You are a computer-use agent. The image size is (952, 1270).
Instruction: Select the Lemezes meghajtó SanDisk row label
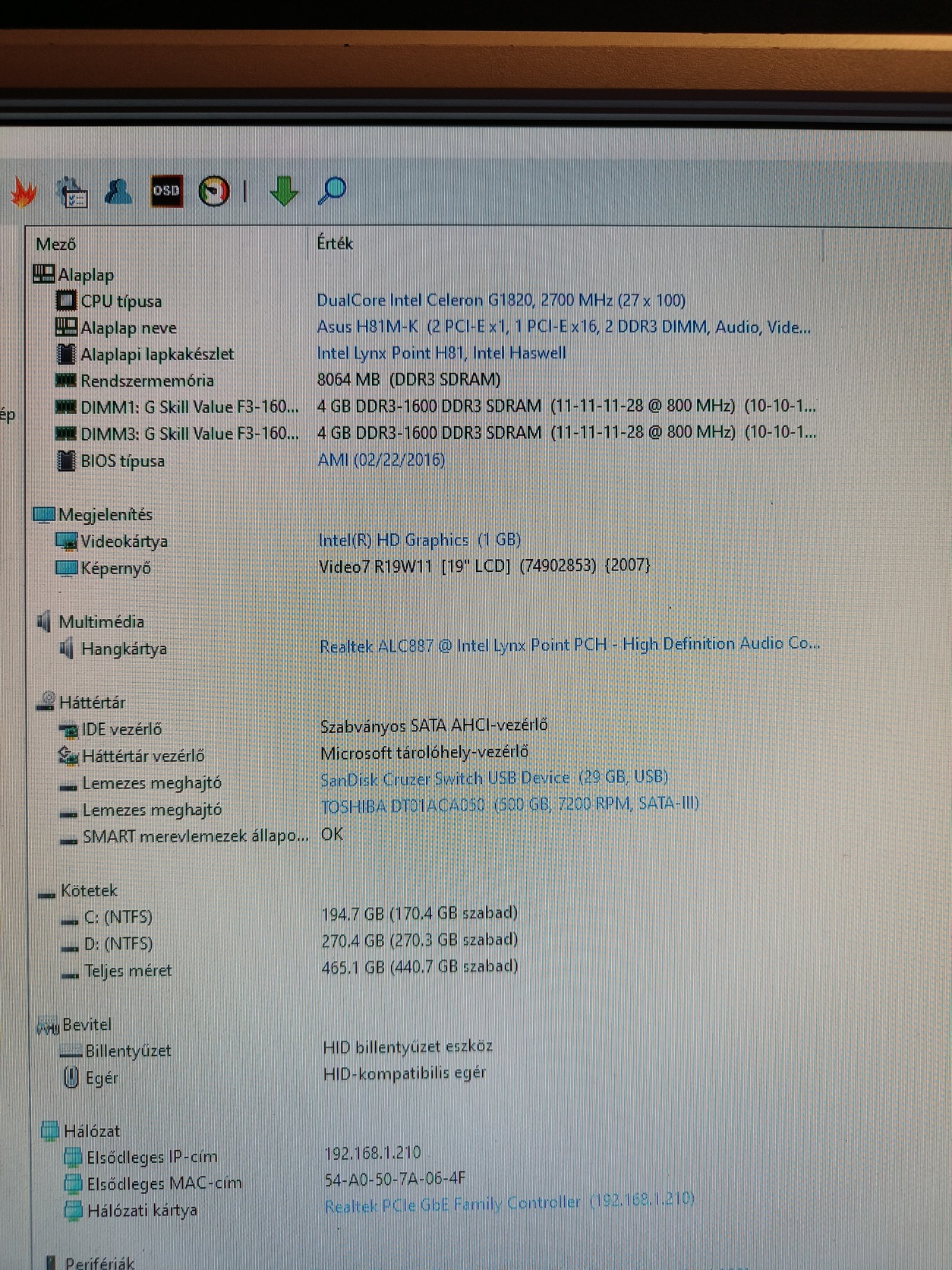(x=152, y=782)
